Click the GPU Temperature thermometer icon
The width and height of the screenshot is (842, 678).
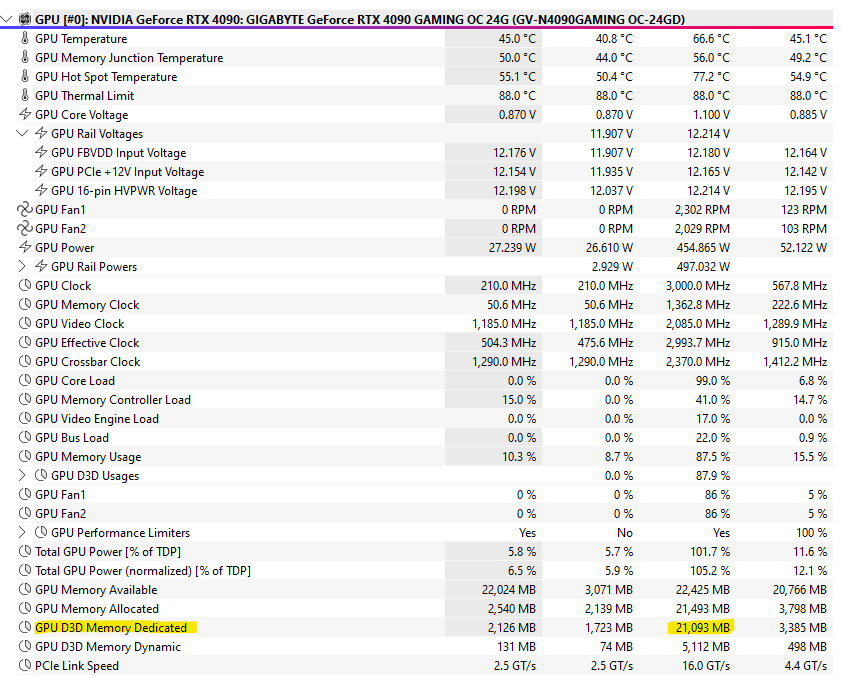click(25, 39)
